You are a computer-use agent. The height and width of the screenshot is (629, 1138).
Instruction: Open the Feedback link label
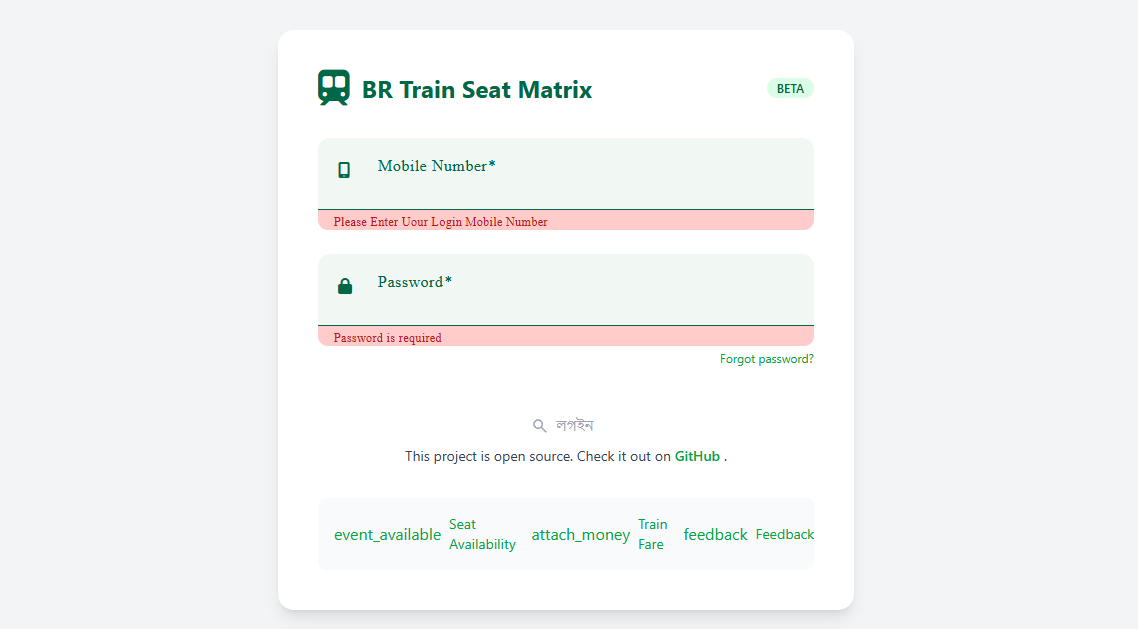[785, 535]
